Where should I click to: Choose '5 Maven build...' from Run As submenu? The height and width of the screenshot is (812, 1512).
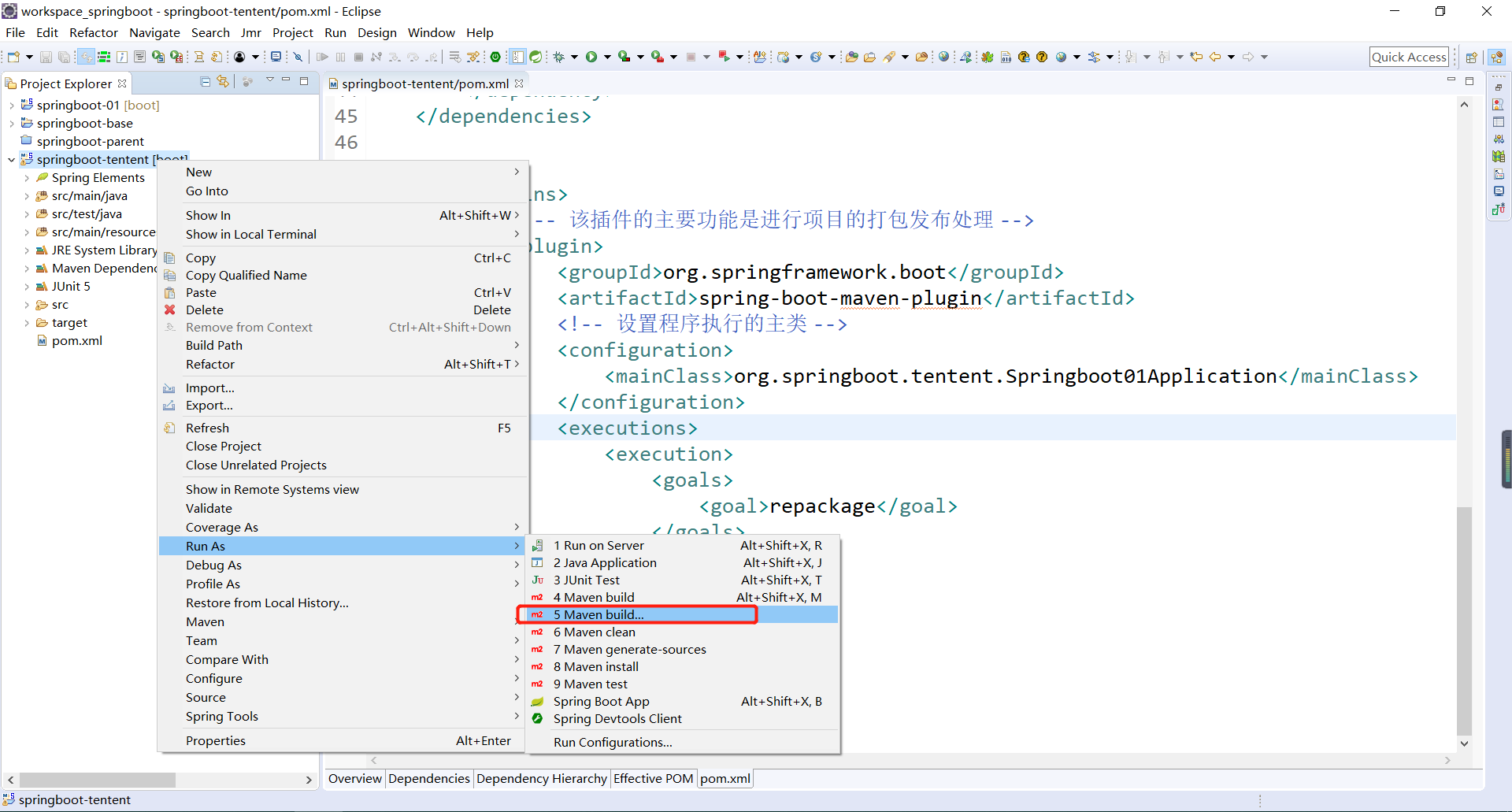[x=682, y=614]
